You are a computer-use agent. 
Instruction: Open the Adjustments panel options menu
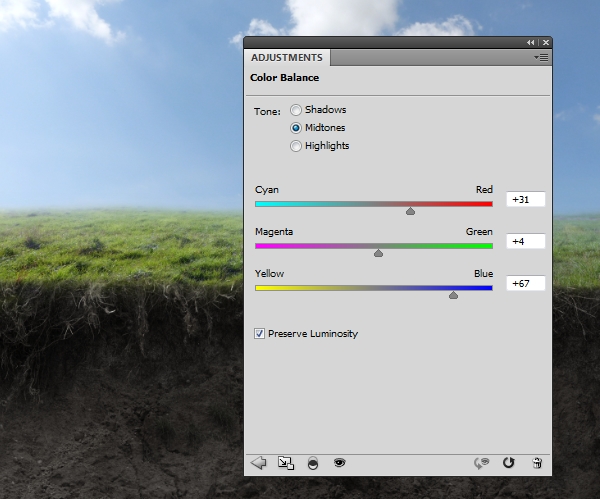[x=541, y=58]
